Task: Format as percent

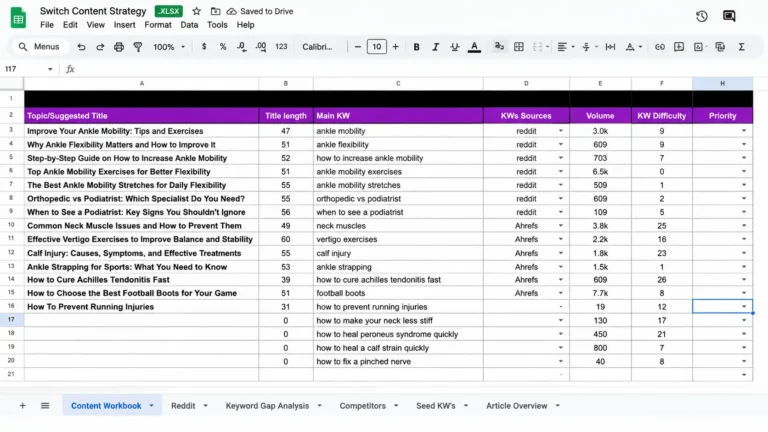Action: pos(223,47)
